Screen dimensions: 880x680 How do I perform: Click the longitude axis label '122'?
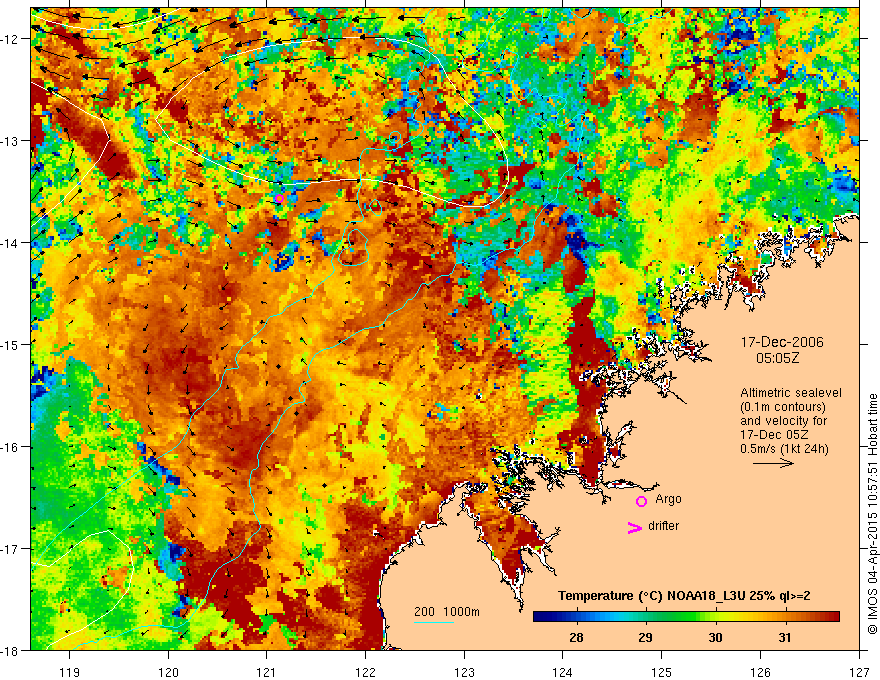coord(365,672)
